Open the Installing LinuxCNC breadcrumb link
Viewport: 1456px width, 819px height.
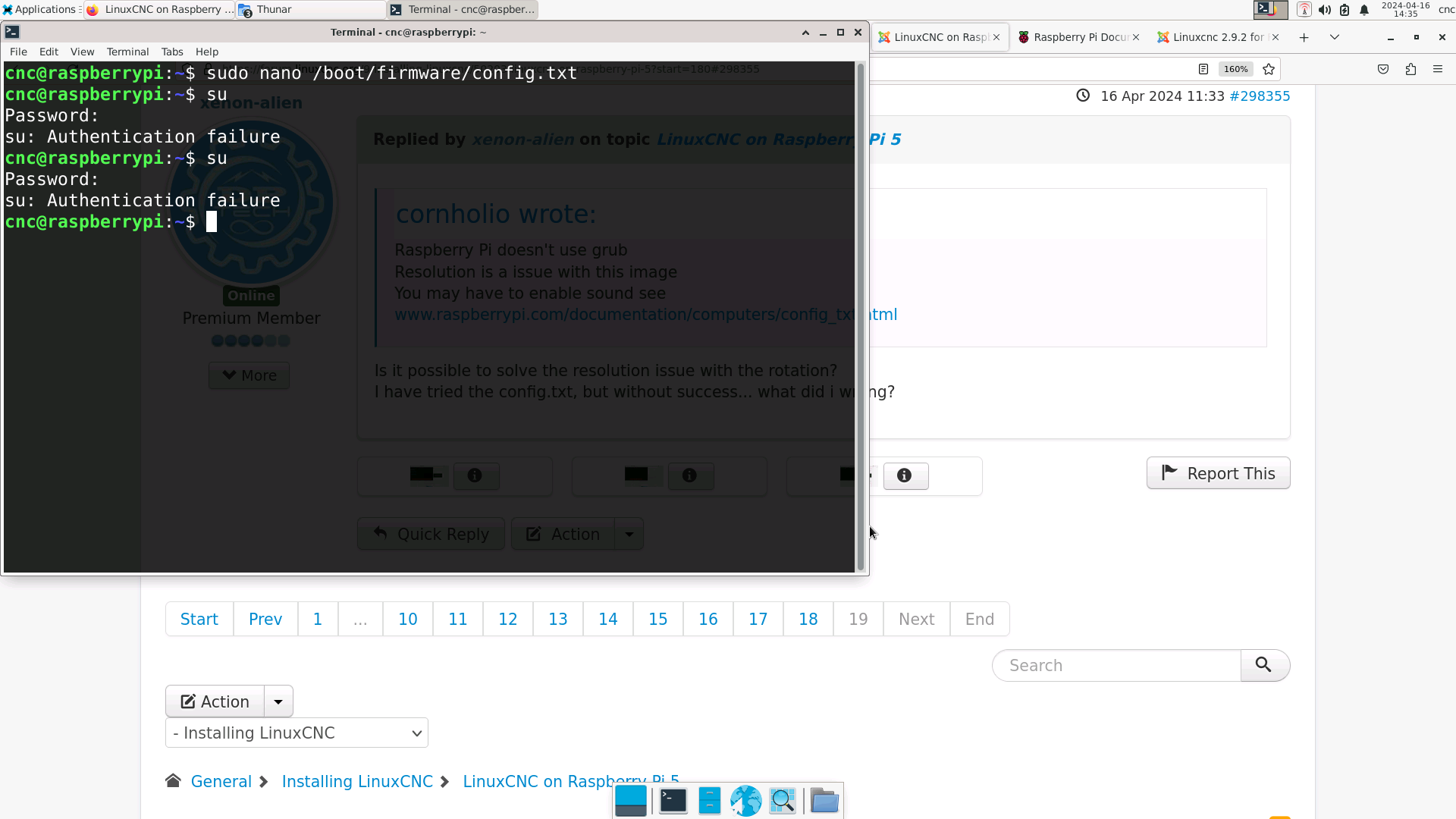pos(357,782)
